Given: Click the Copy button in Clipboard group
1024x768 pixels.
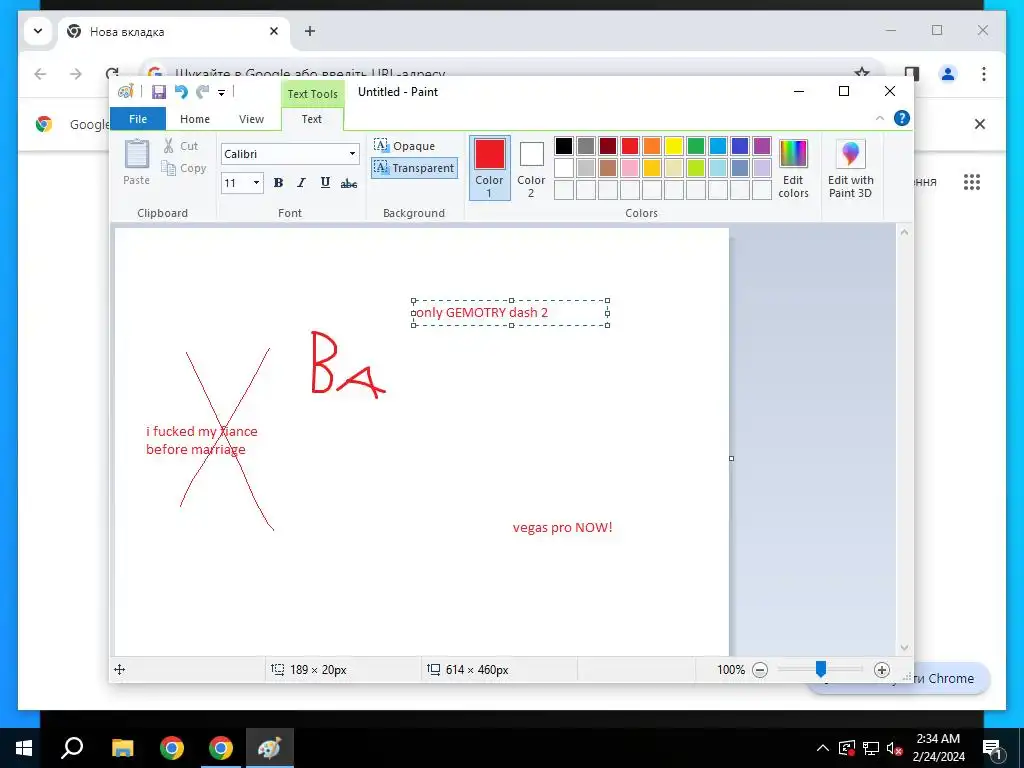Looking at the screenshot, I should pos(184,168).
